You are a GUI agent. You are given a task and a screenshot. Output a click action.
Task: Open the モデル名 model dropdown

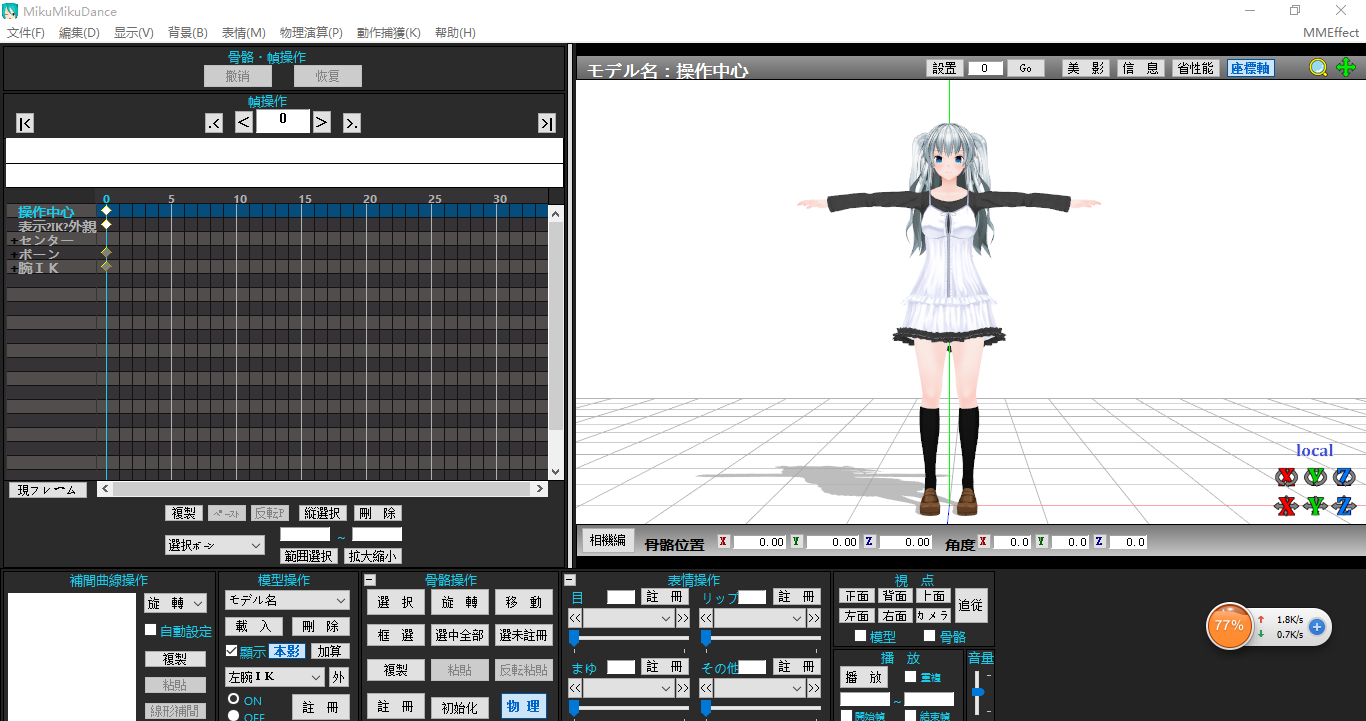pyautogui.click(x=286, y=600)
